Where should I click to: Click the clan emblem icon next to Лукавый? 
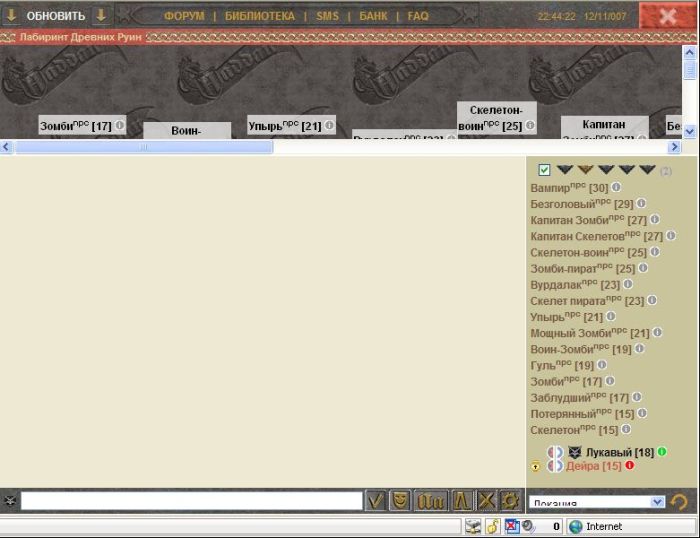(x=575, y=452)
